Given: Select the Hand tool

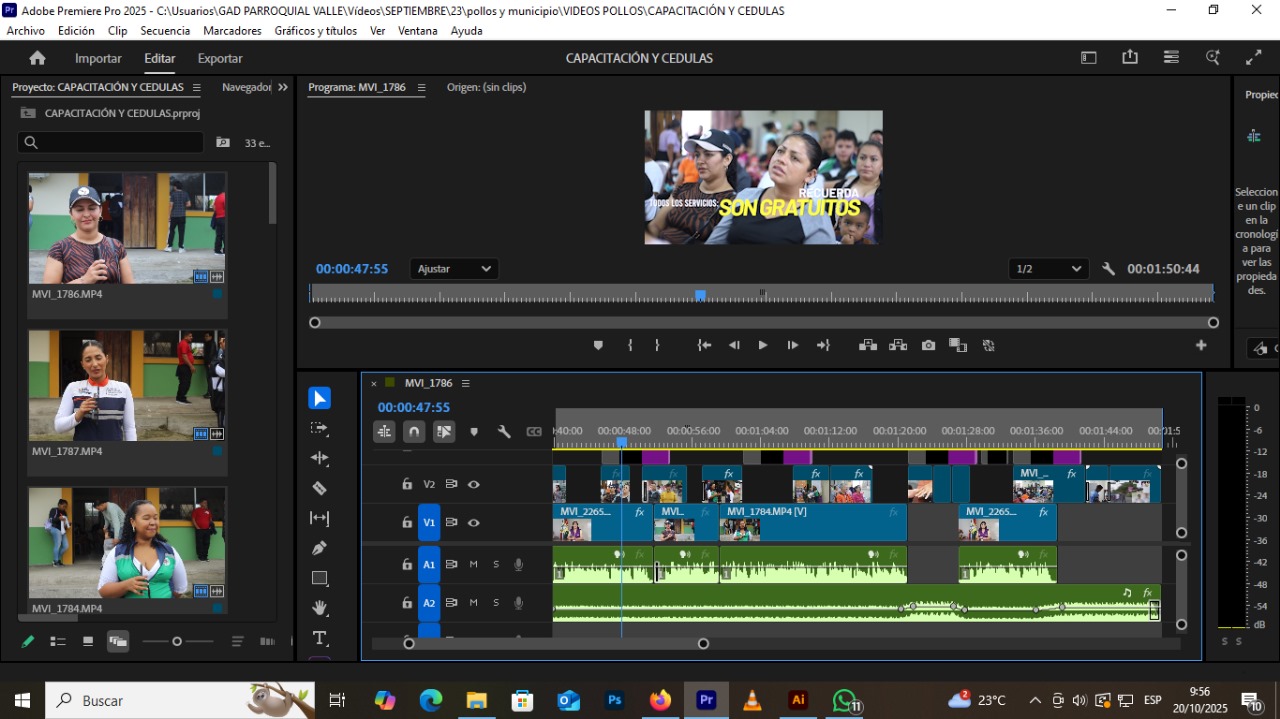Looking at the screenshot, I should click(x=320, y=608).
